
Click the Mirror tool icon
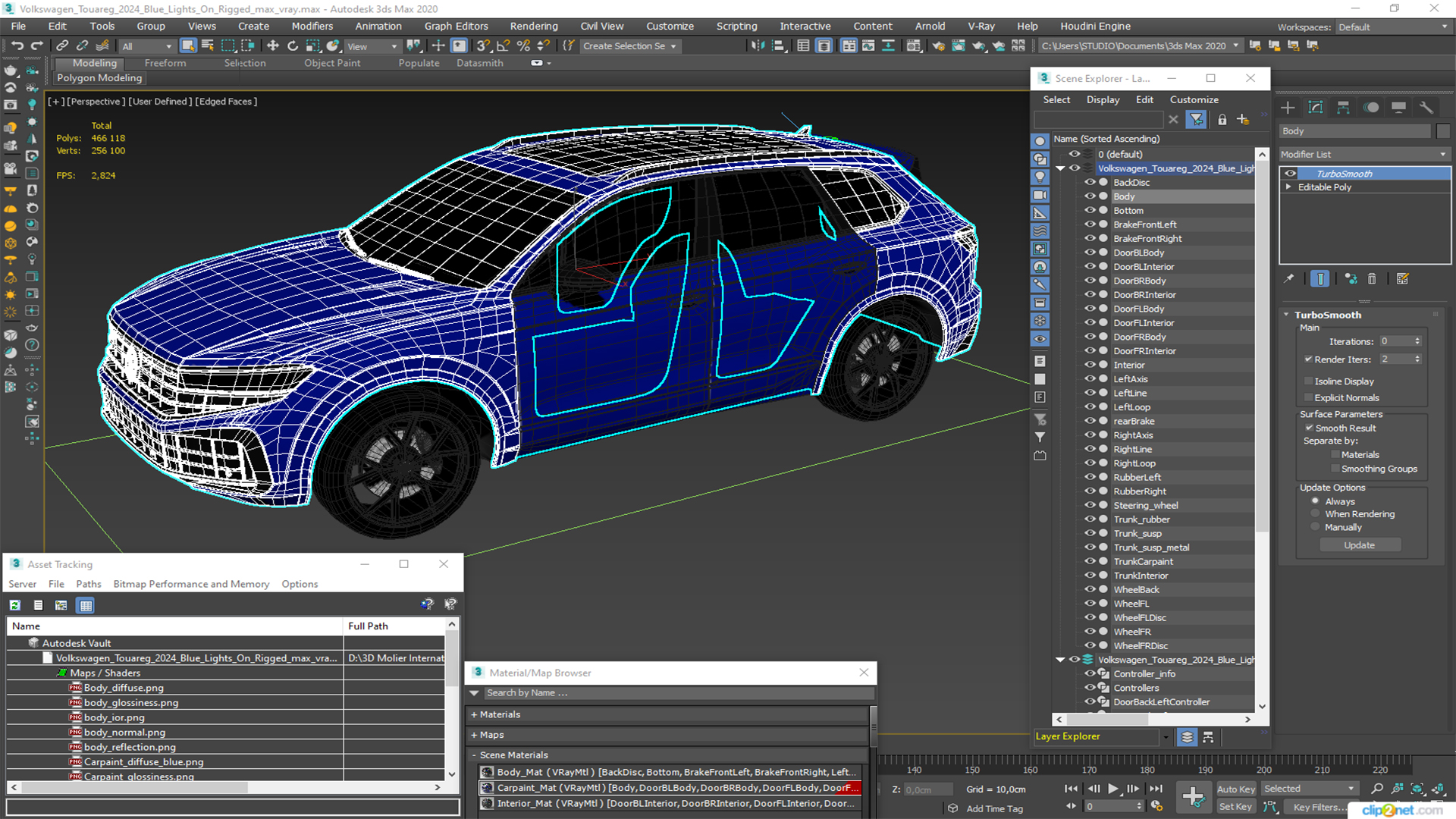758,46
